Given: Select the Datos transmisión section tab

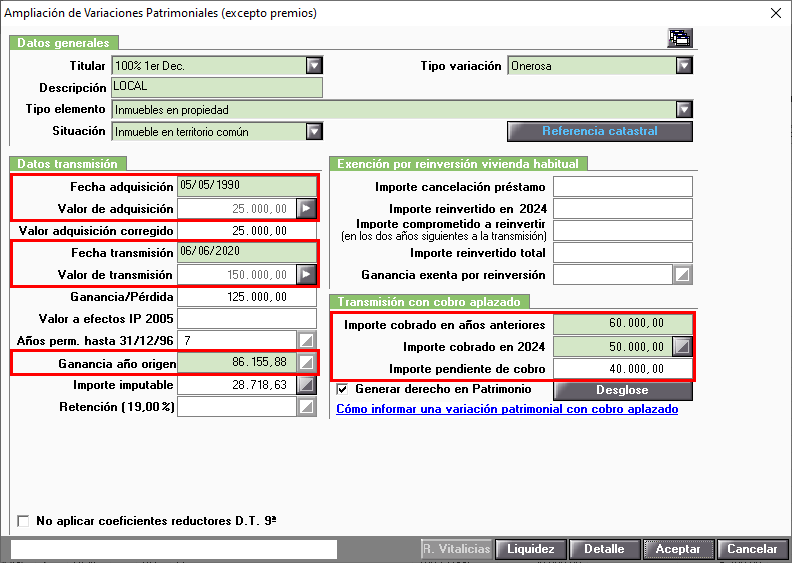Looking at the screenshot, I should [68, 164].
